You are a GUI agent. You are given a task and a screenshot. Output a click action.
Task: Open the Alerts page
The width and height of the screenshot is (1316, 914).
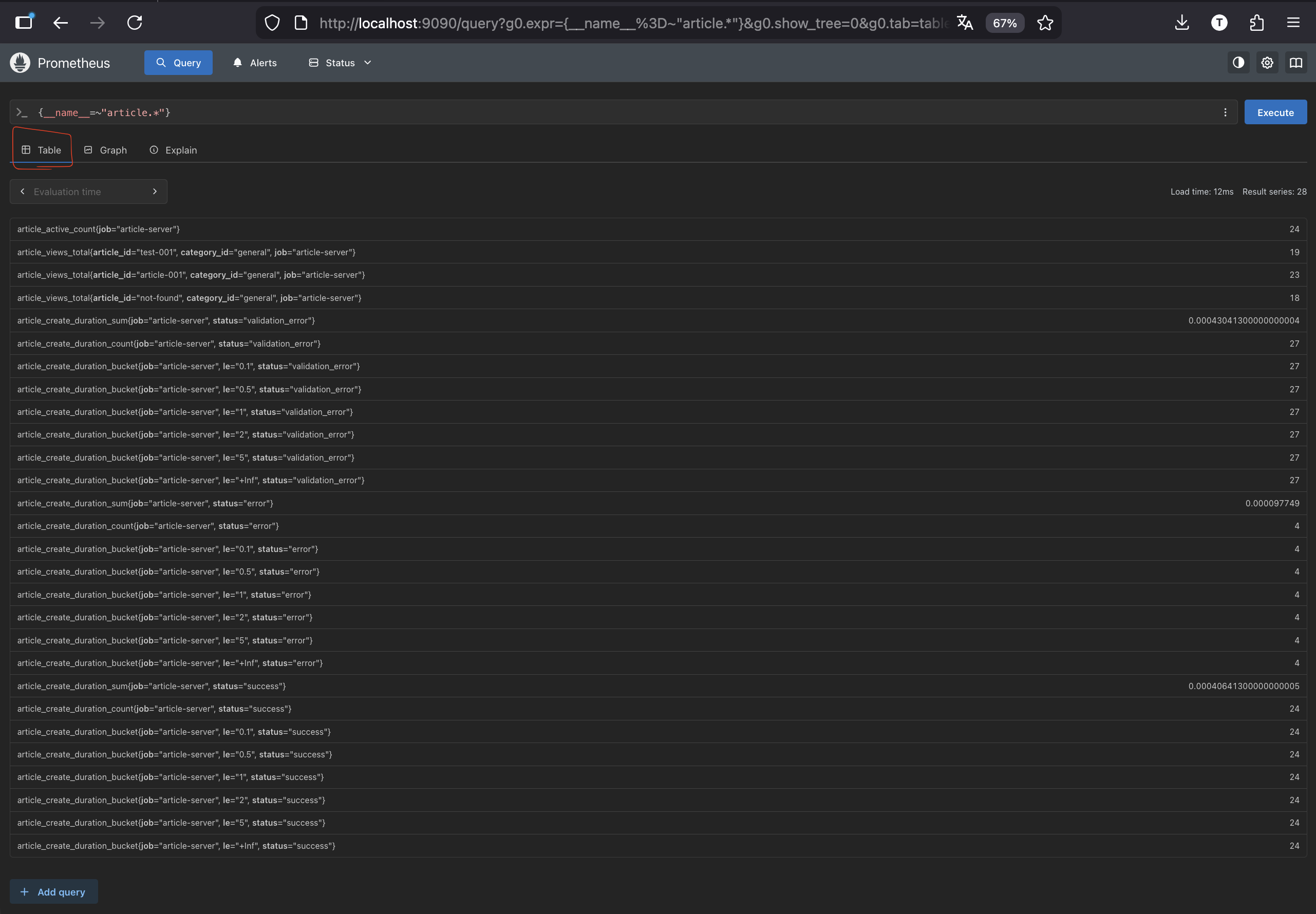pyautogui.click(x=255, y=63)
